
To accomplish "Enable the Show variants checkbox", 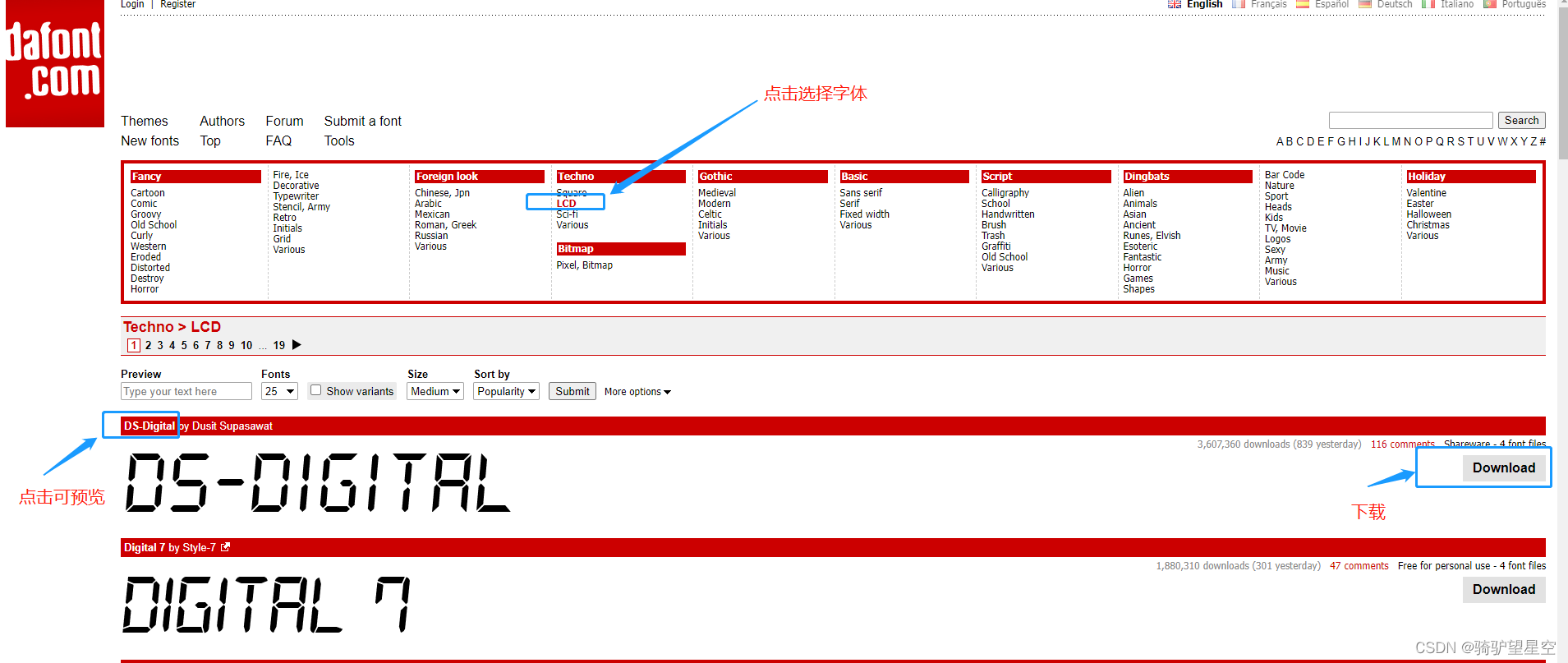I will tap(315, 390).
